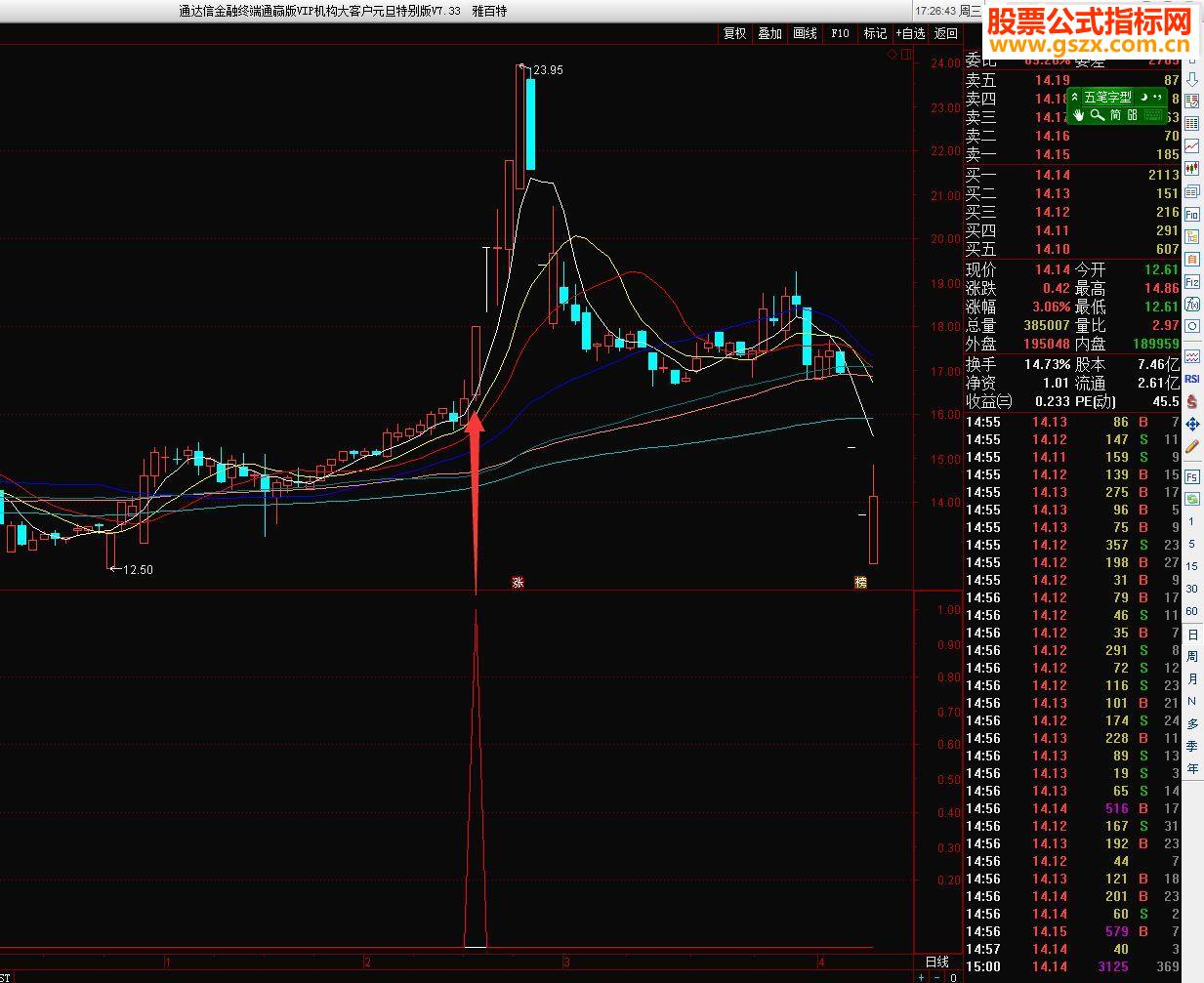
Task: Click the hand icon on IME bar
Action: 1078,114
